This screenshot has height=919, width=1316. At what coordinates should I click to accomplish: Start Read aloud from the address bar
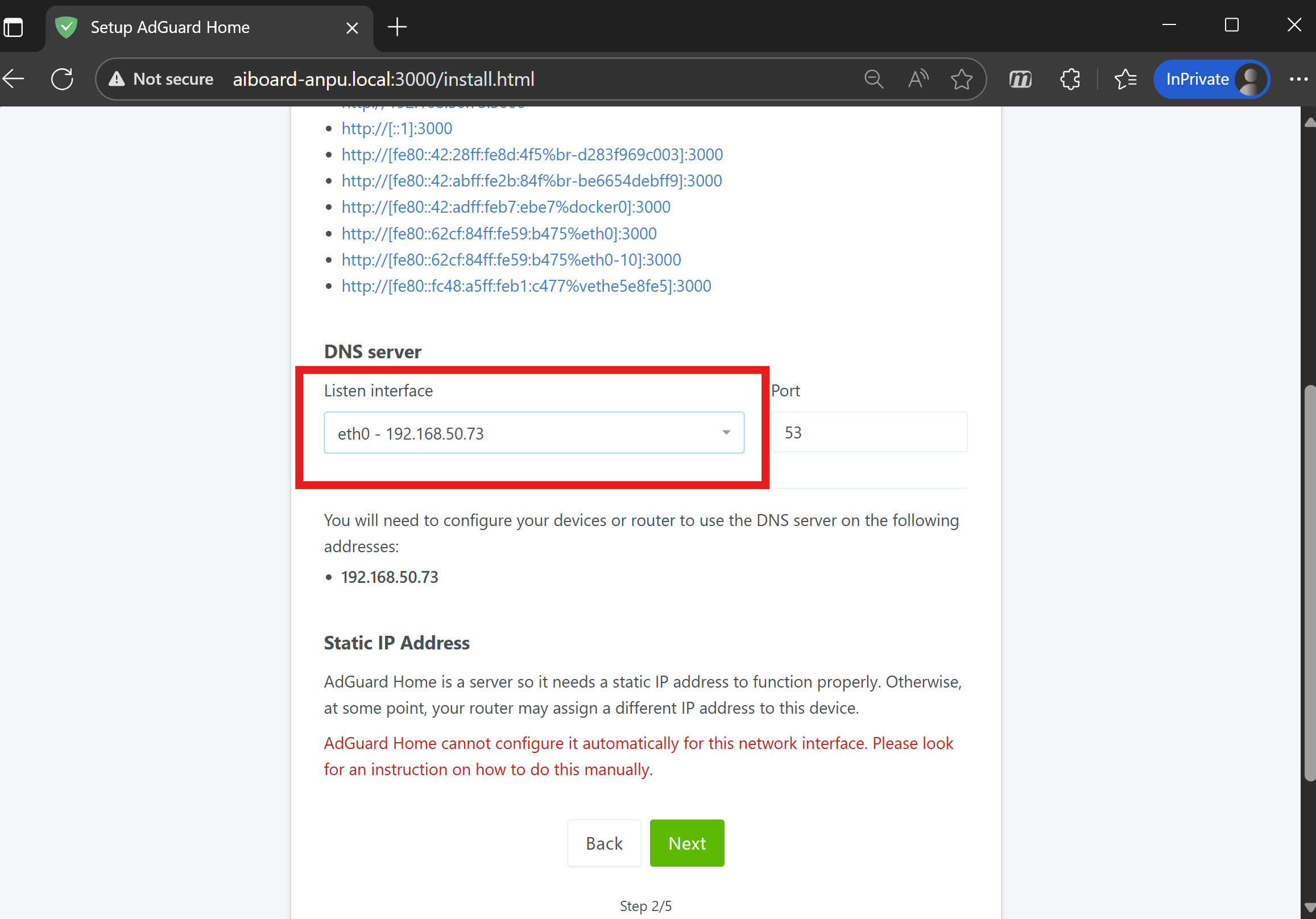[x=918, y=79]
